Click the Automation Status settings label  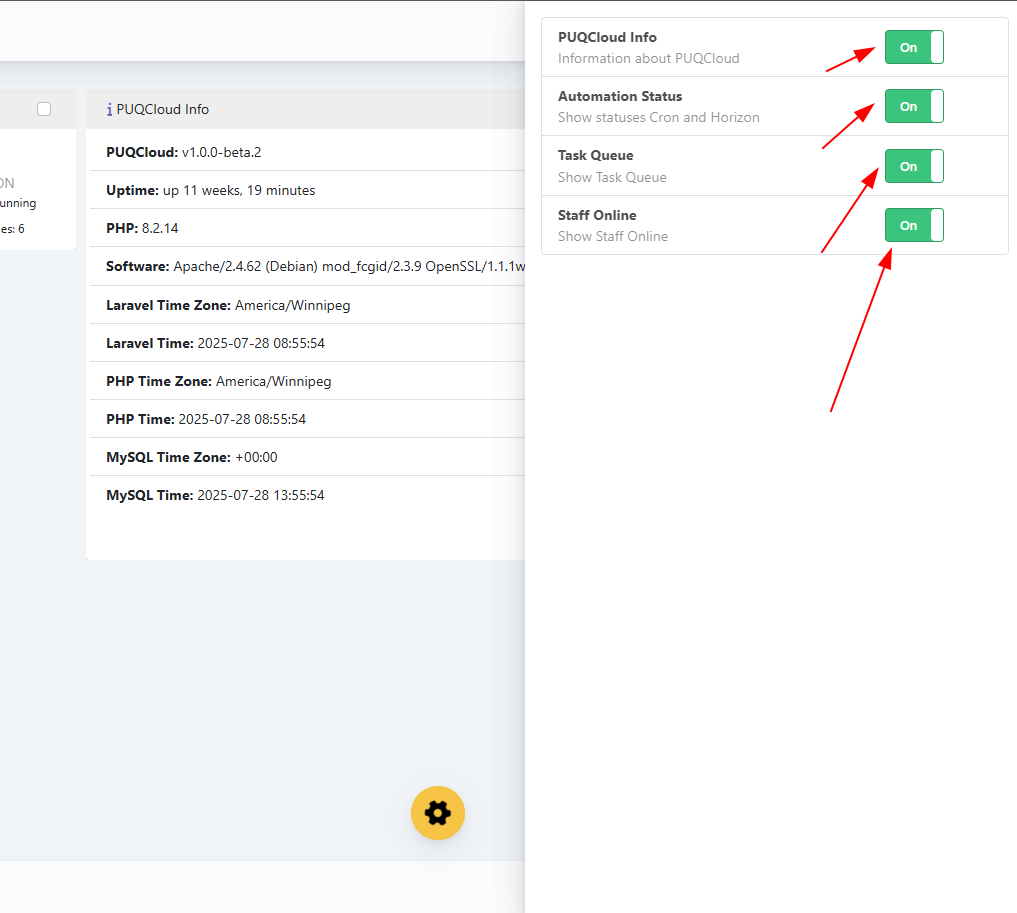(620, 97)
